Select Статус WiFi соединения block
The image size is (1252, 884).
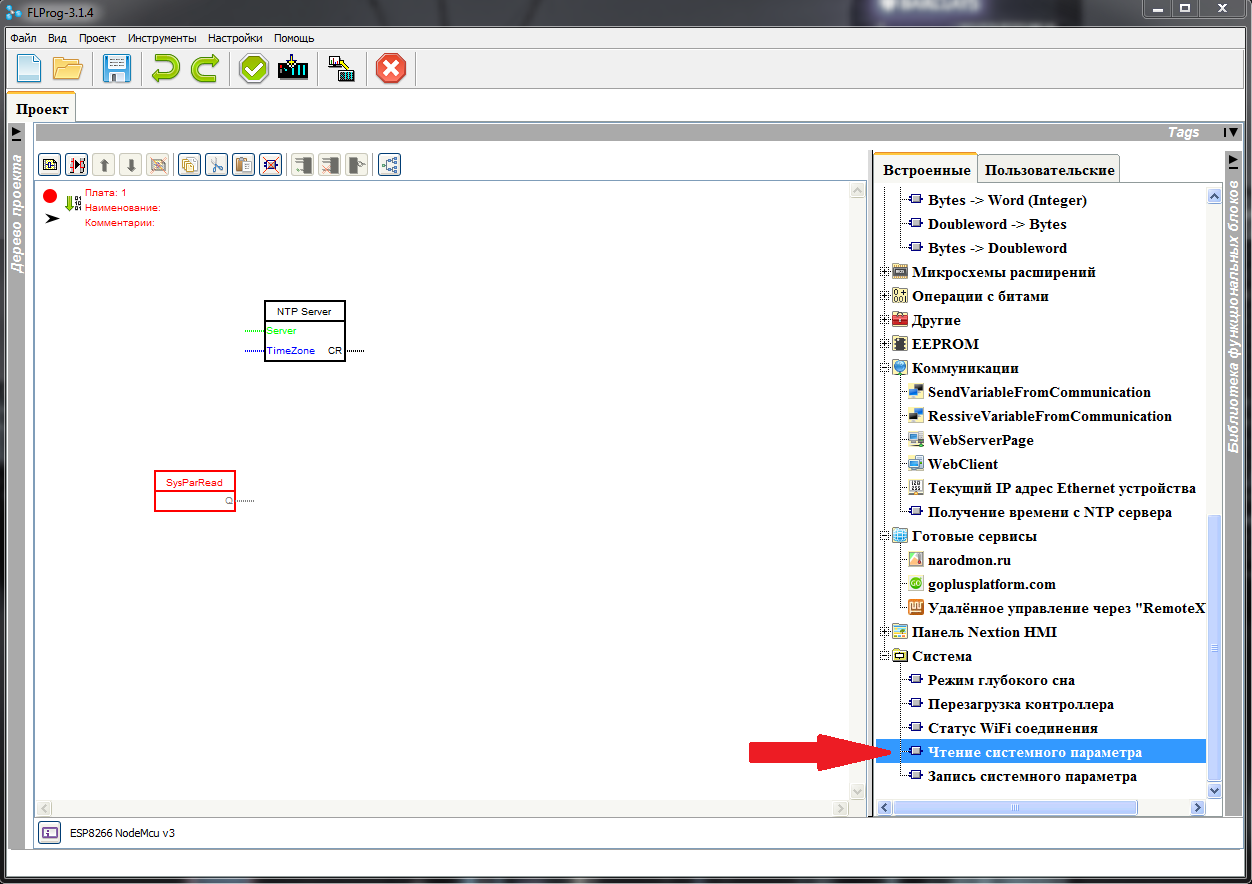click(x=1013, y=728)
